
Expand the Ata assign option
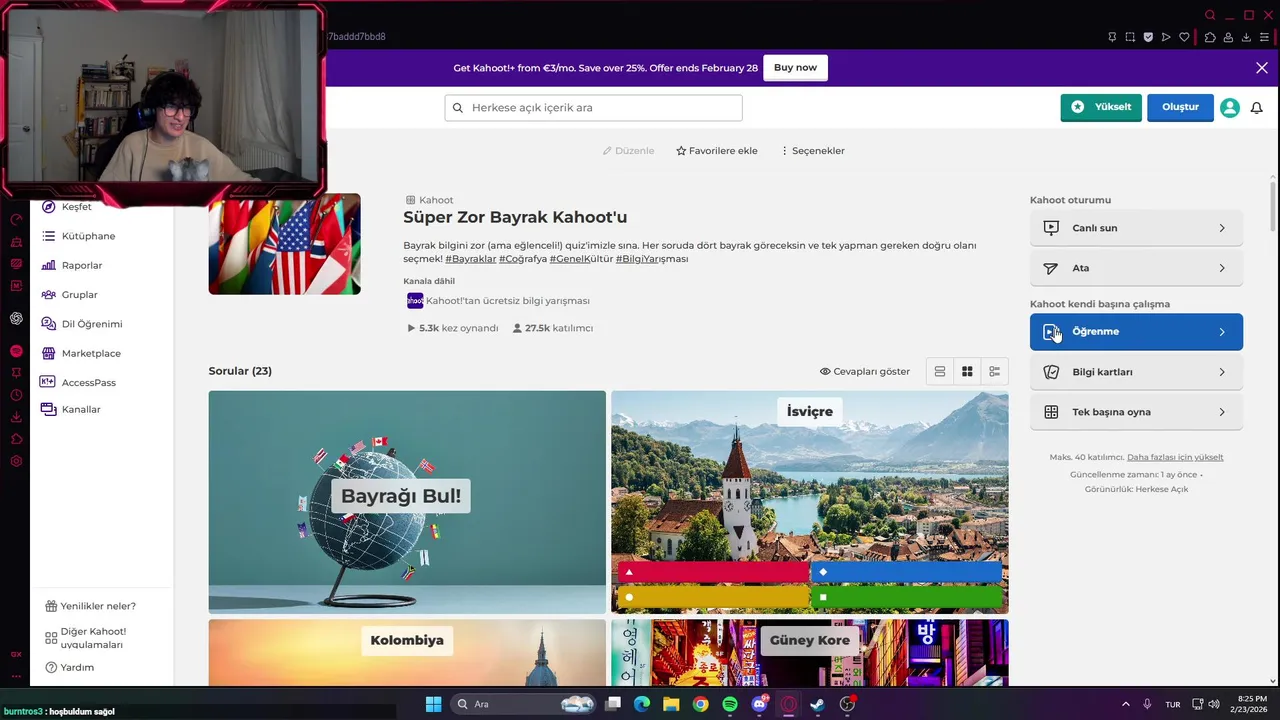(1136, 268)
